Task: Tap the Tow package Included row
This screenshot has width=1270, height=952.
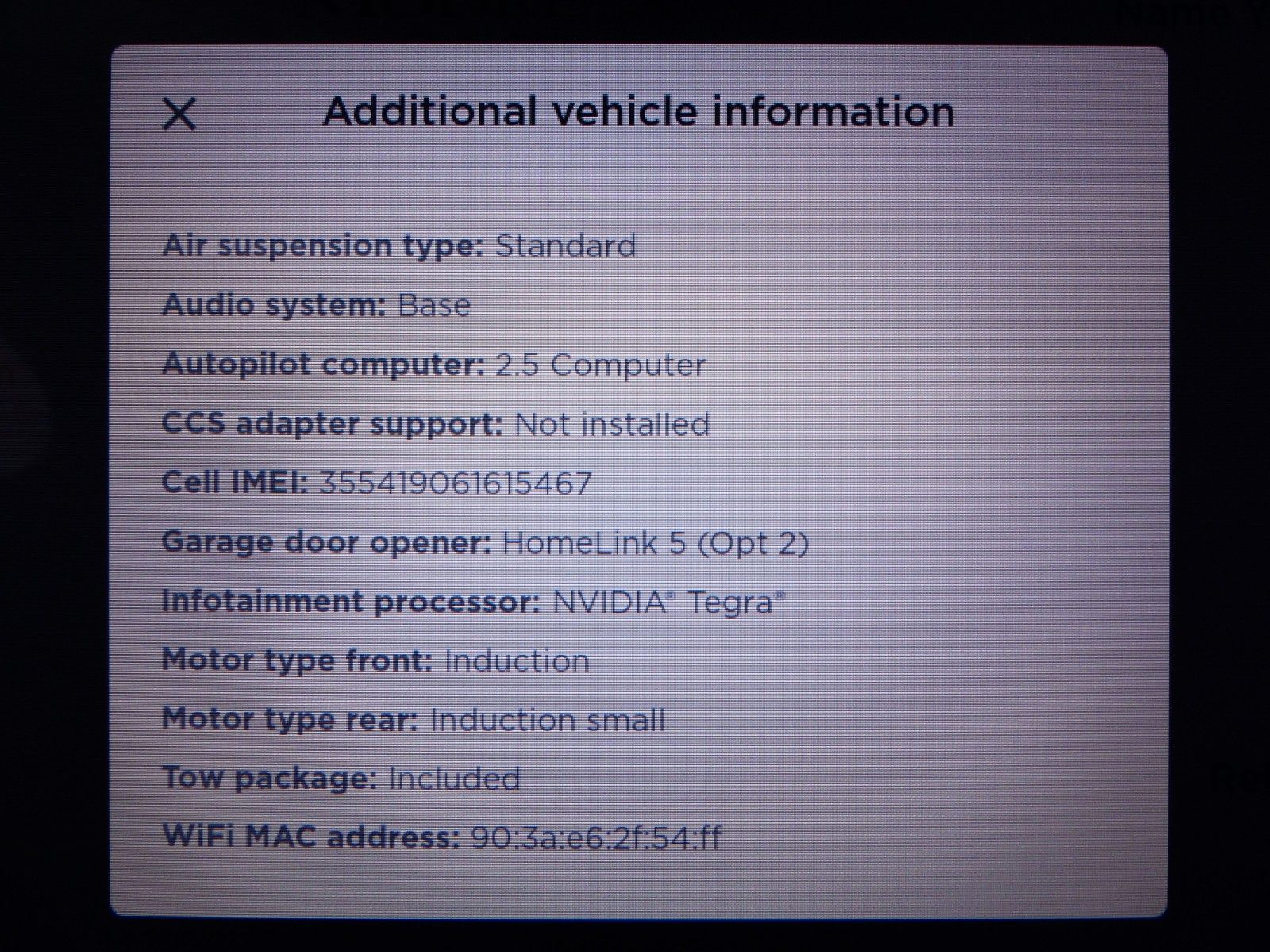Action: (x=341, y=778)
